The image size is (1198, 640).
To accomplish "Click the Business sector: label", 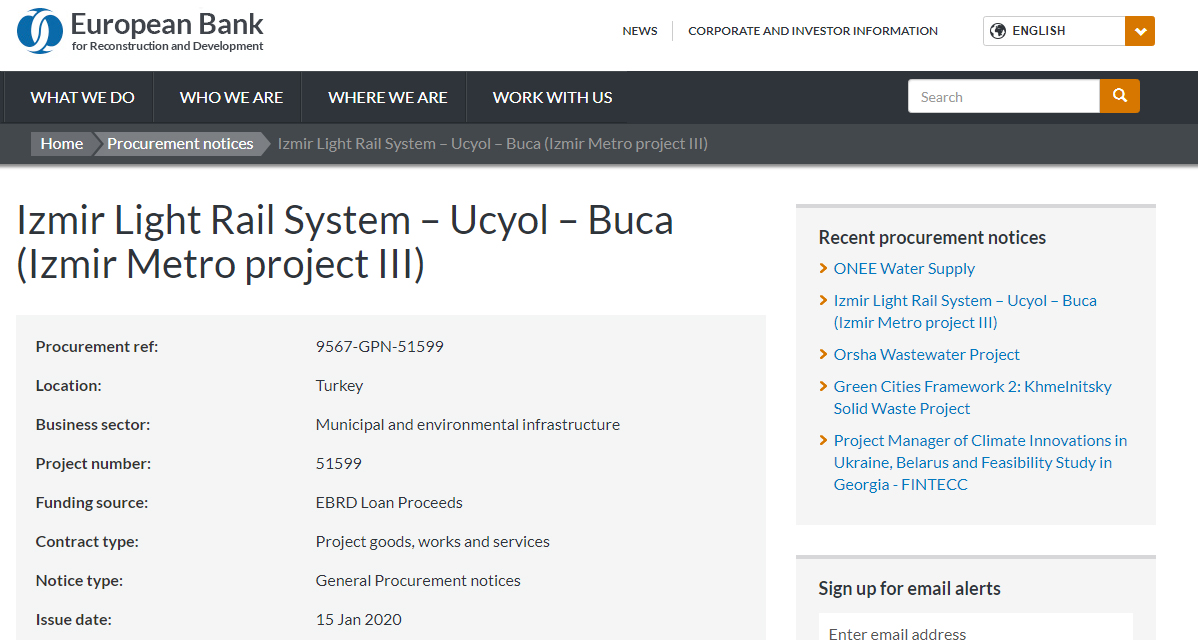I will (x=93, y=425).
